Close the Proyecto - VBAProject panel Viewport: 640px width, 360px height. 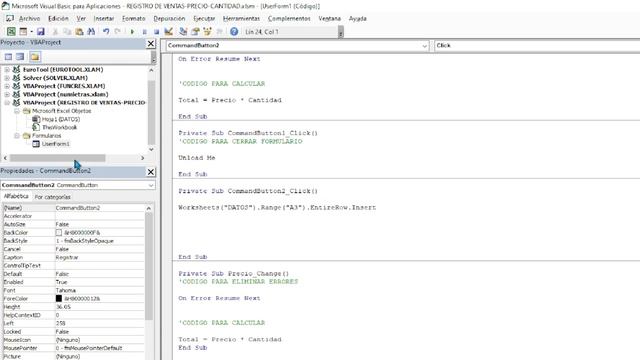point(151,43)
